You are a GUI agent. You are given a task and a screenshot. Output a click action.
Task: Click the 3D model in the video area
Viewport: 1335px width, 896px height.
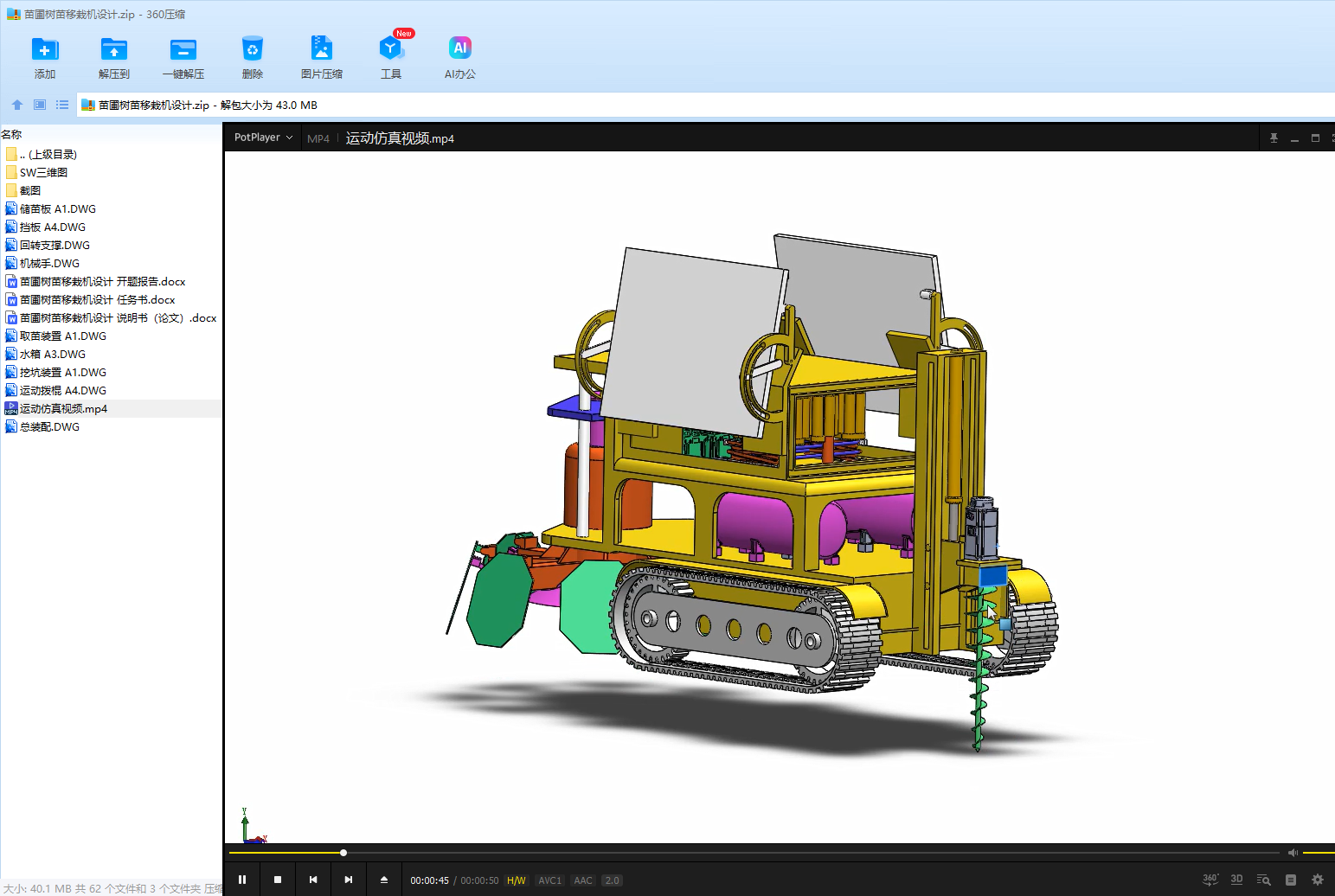coord(751,493)
